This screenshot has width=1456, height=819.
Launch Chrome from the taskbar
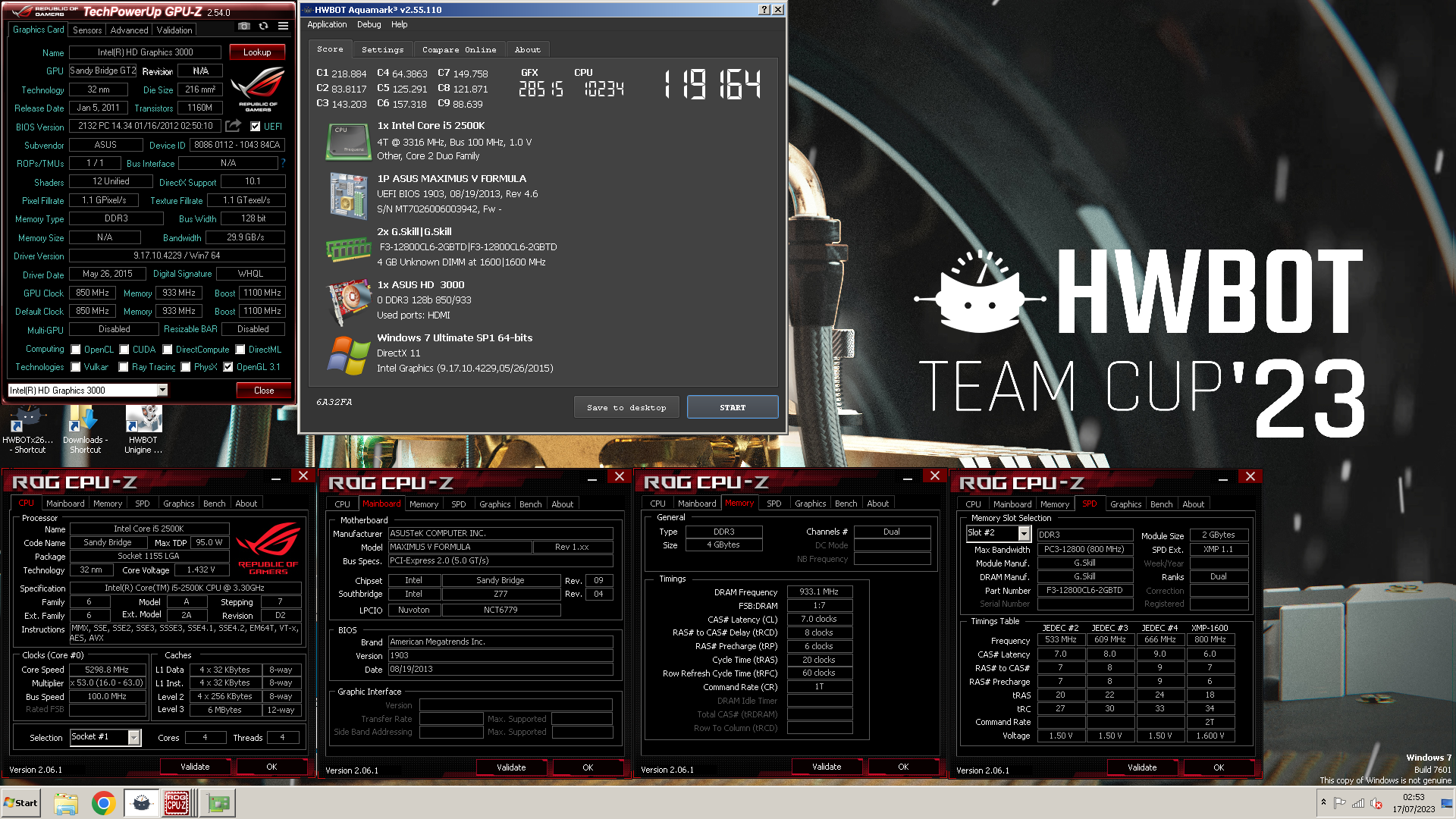pyautogui.click(x=104, y=803)
